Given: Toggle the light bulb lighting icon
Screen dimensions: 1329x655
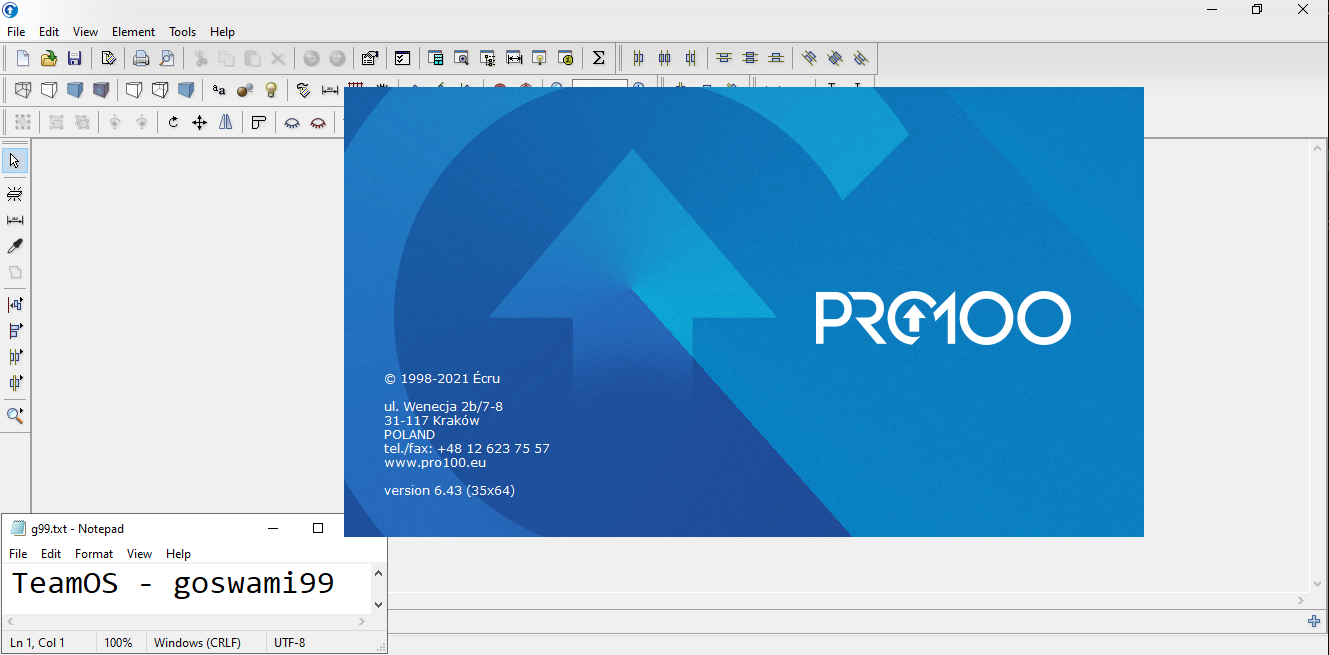Looking at the screenshot, I should click(x=271, y=90).
